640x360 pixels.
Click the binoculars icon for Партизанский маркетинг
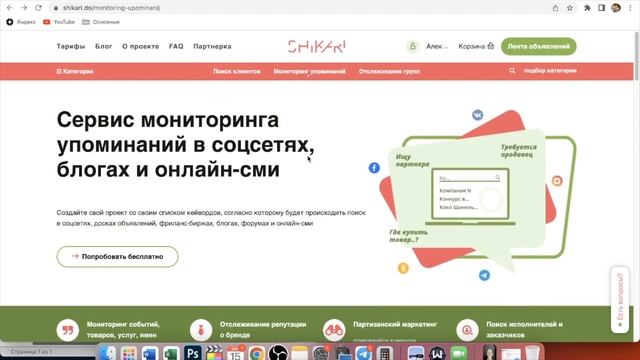coord(334,330)
